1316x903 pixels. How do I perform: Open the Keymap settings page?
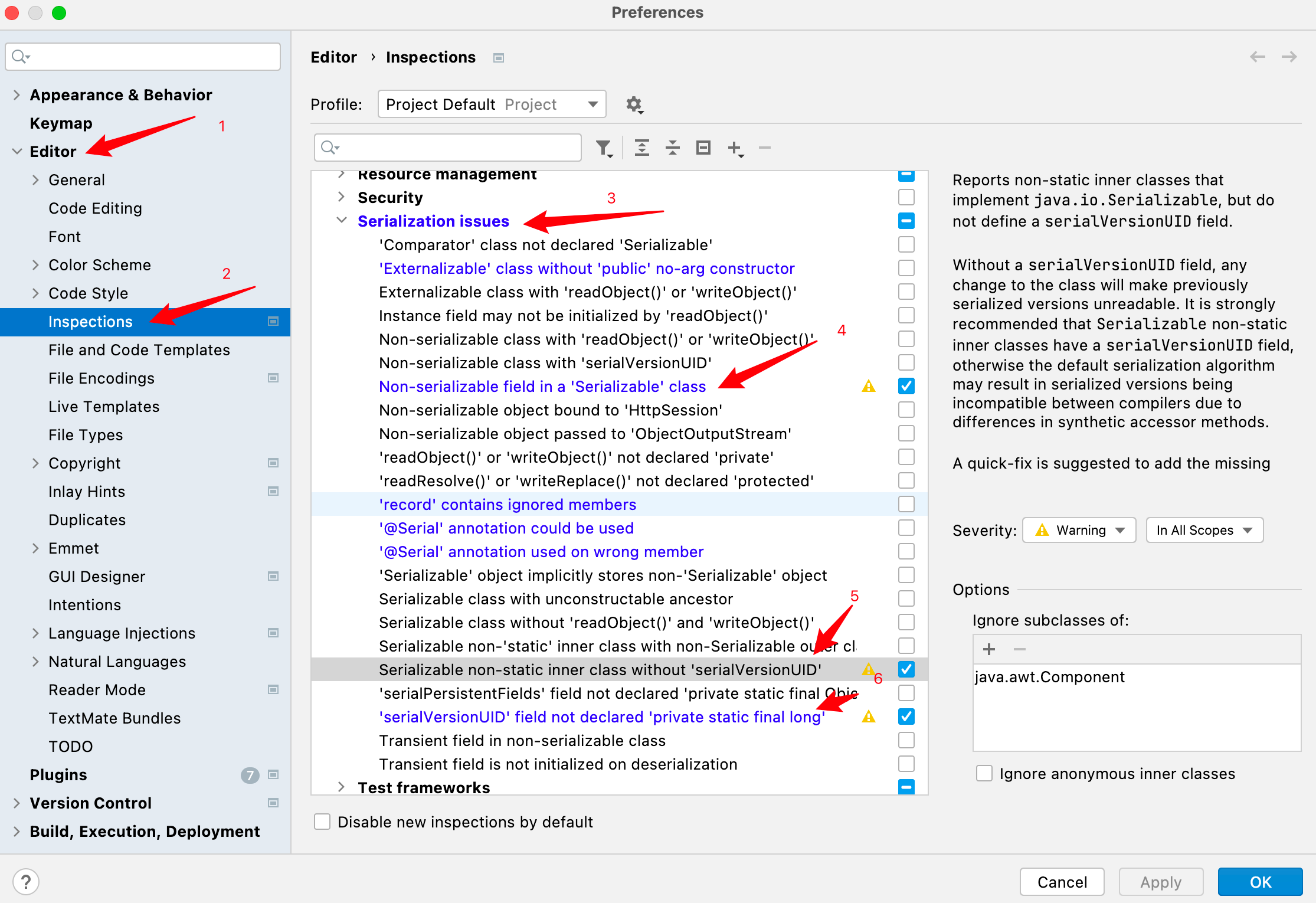(61, 123)
